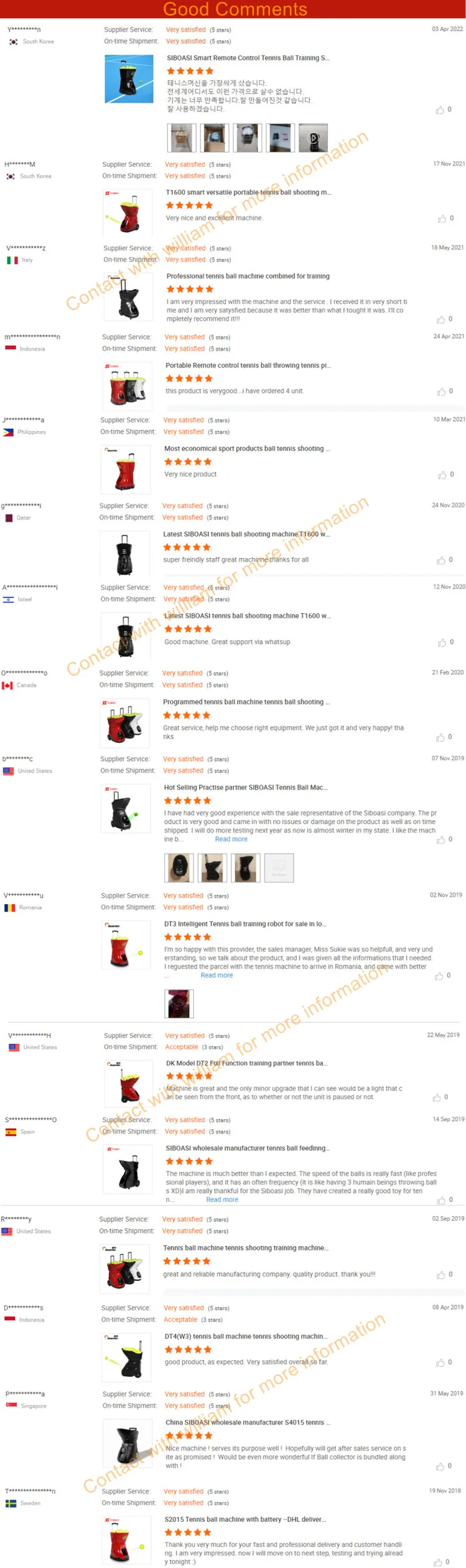Viewport: 466px width, 1568px height.
Task: Open T1600 smart versatile machine product image
Action: (128, 213)
